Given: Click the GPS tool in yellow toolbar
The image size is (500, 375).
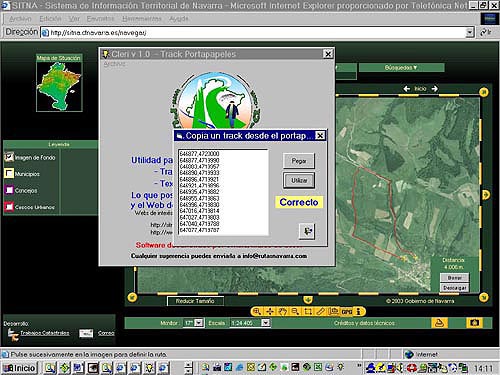Looking at the screenshot, I should coord(347,312).
